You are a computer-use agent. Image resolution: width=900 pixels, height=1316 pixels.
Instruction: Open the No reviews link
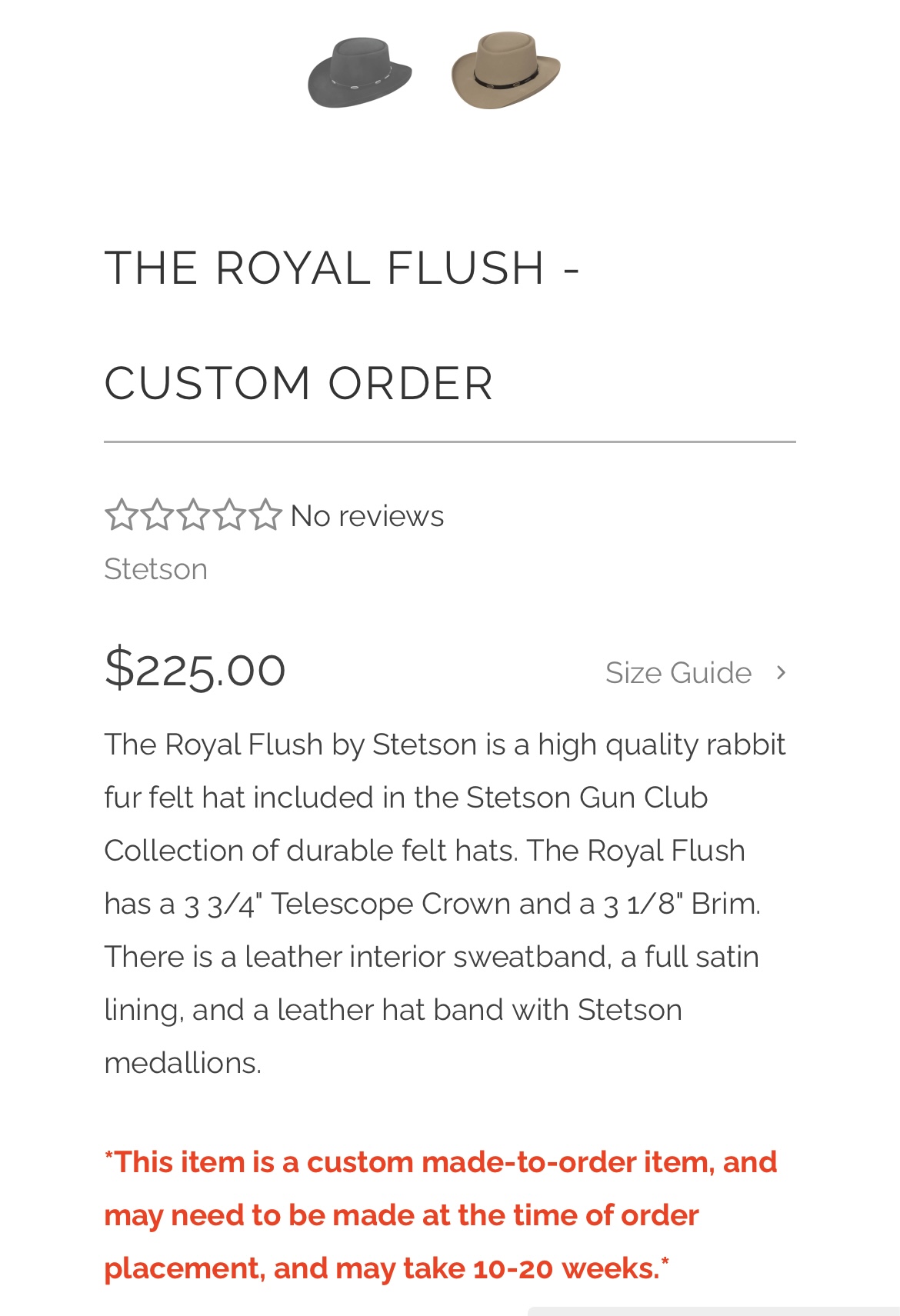pyautogui.click(x=367, y=516)
